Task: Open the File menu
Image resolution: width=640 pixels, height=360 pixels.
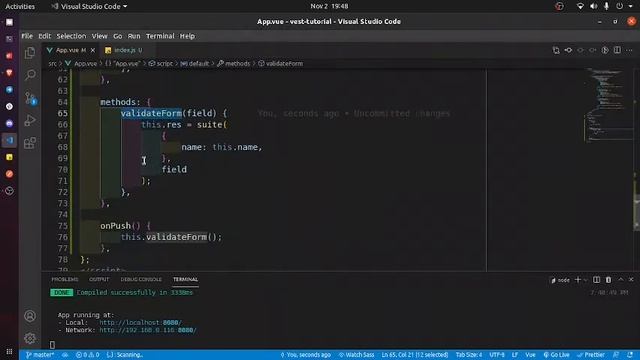Action: [27, 36]
